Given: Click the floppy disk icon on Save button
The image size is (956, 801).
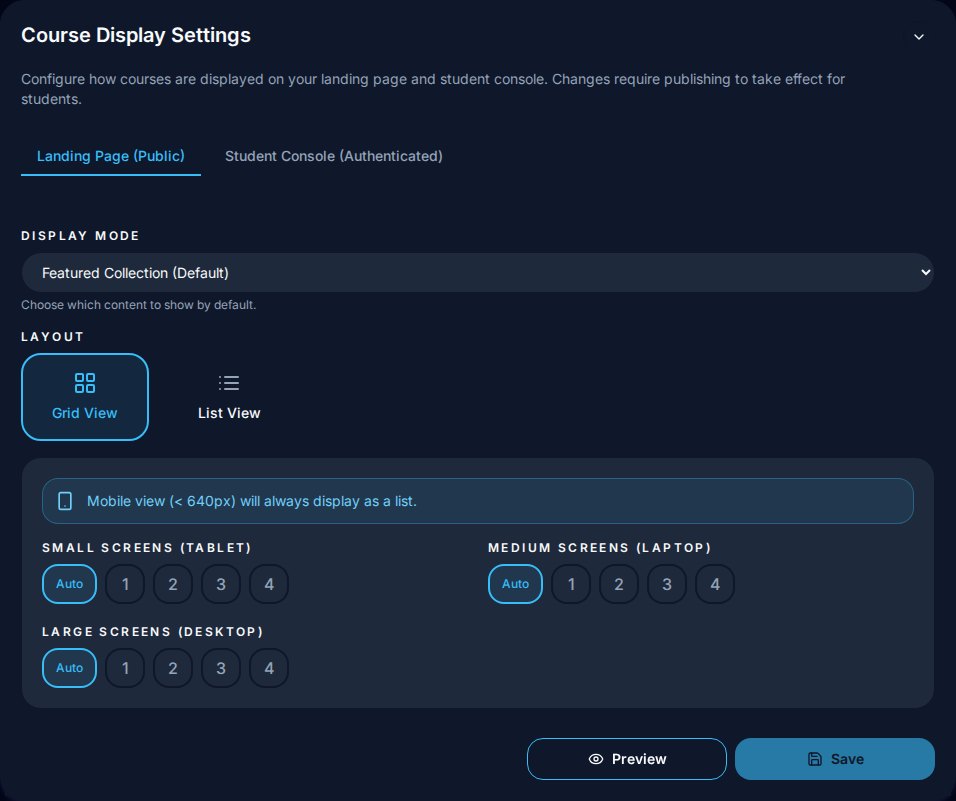Looking at the screenshot, I should pyautogui.click(x=815, y=759).
